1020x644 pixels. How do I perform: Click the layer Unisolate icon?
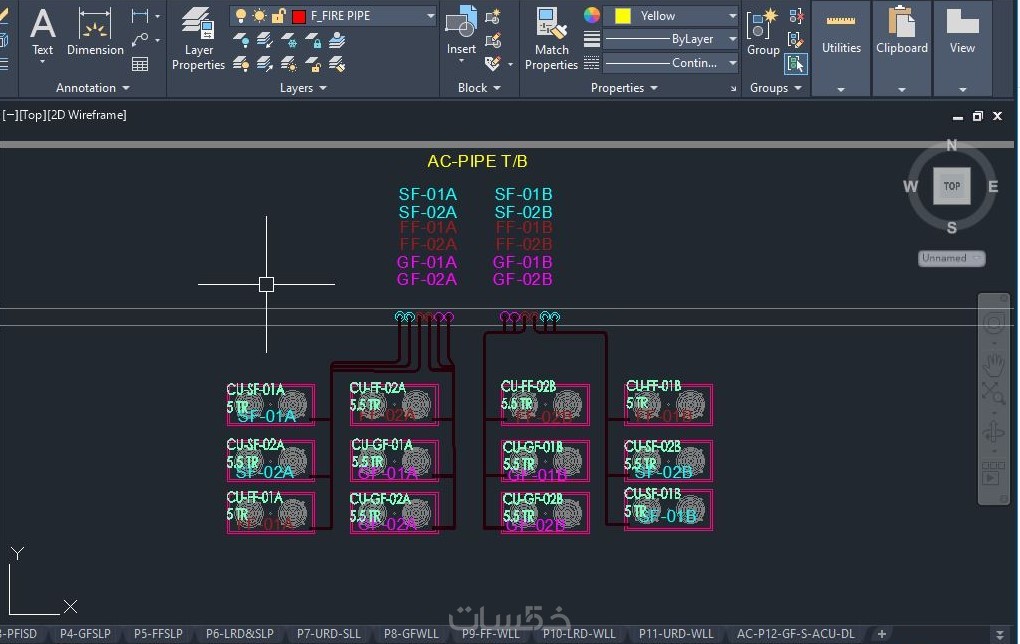265,64
